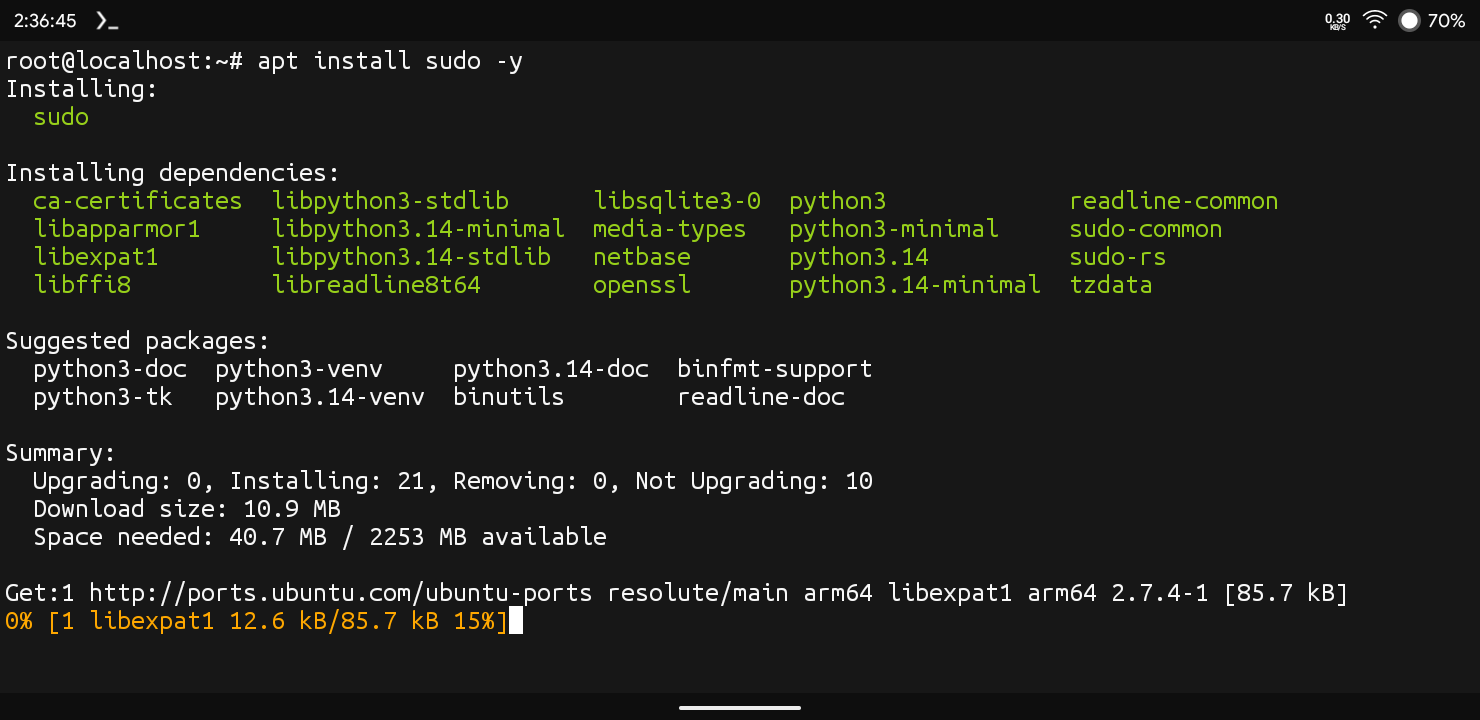Select the sudo-rs package name
The height and width of the screenshot is (720, 1480).
click(1118, 257)
